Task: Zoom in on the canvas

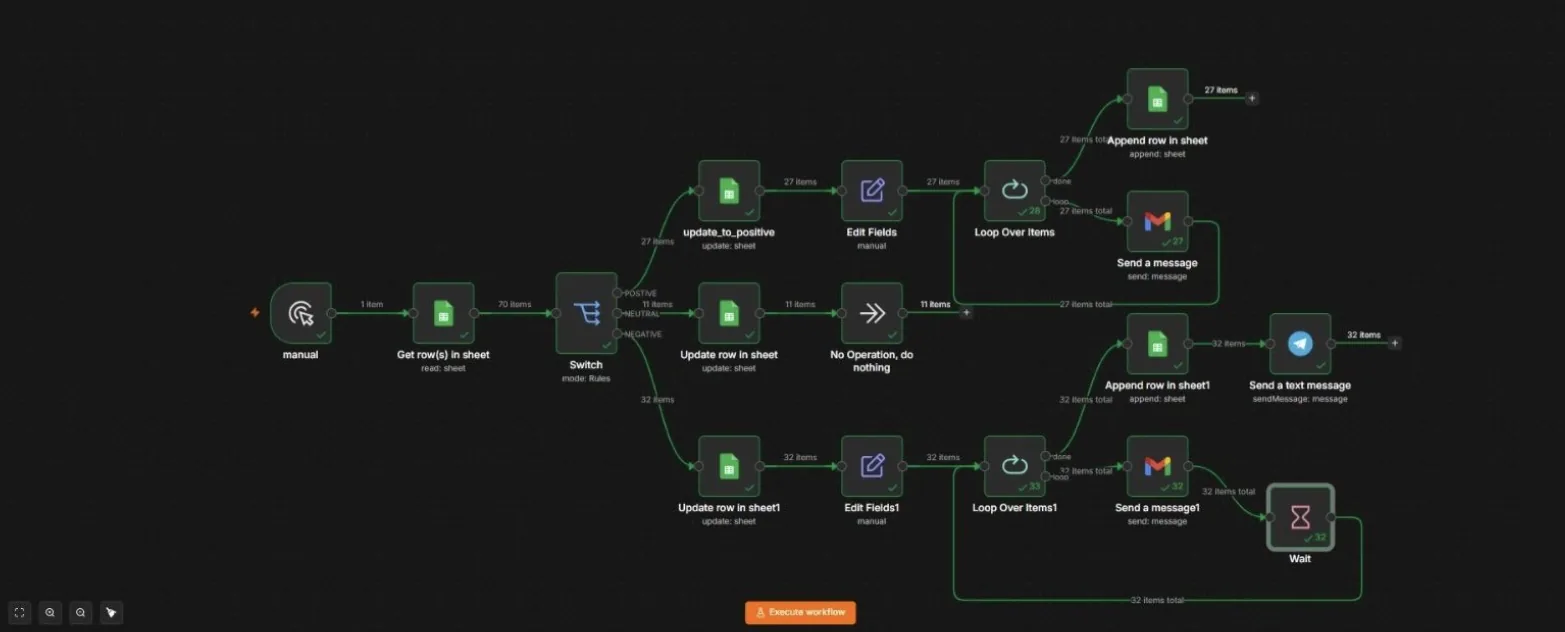Action: [x=50, y=613]
